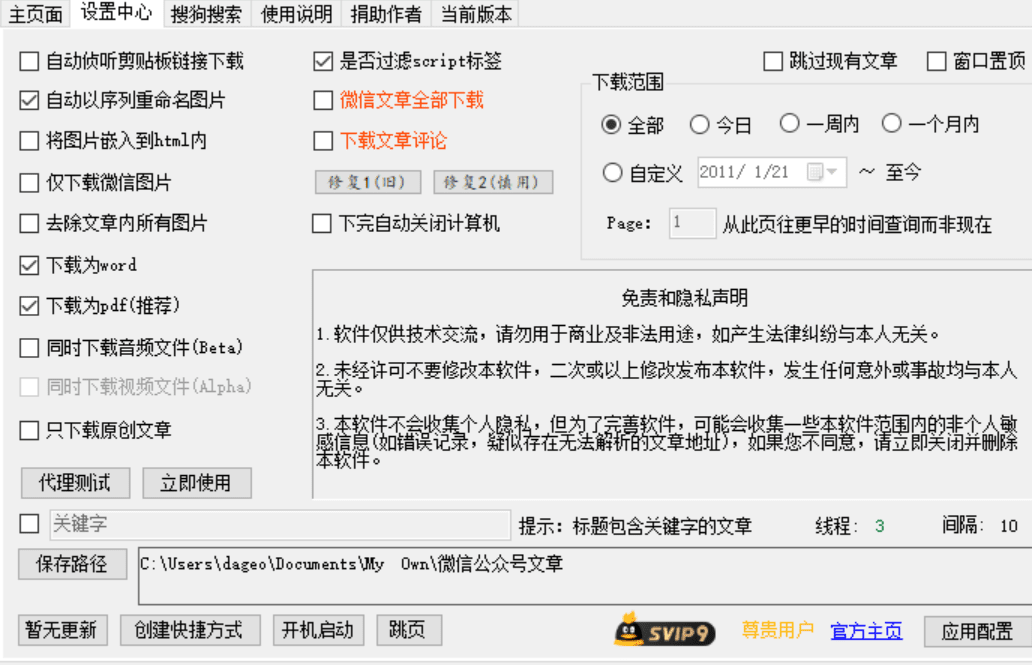This screenshot has height=665, width=1032.
Task: Open the 使用说明 tab
Action: click(296, 14)
